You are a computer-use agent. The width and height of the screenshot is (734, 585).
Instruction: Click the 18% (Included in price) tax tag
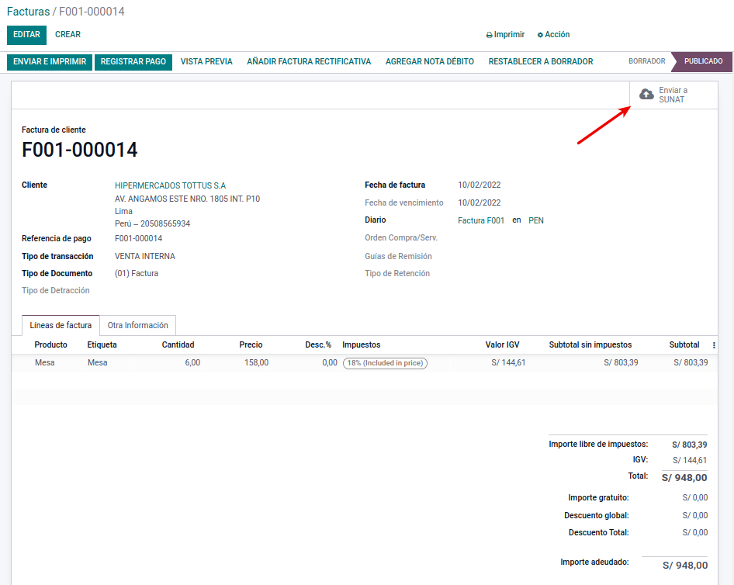[385, 363]
